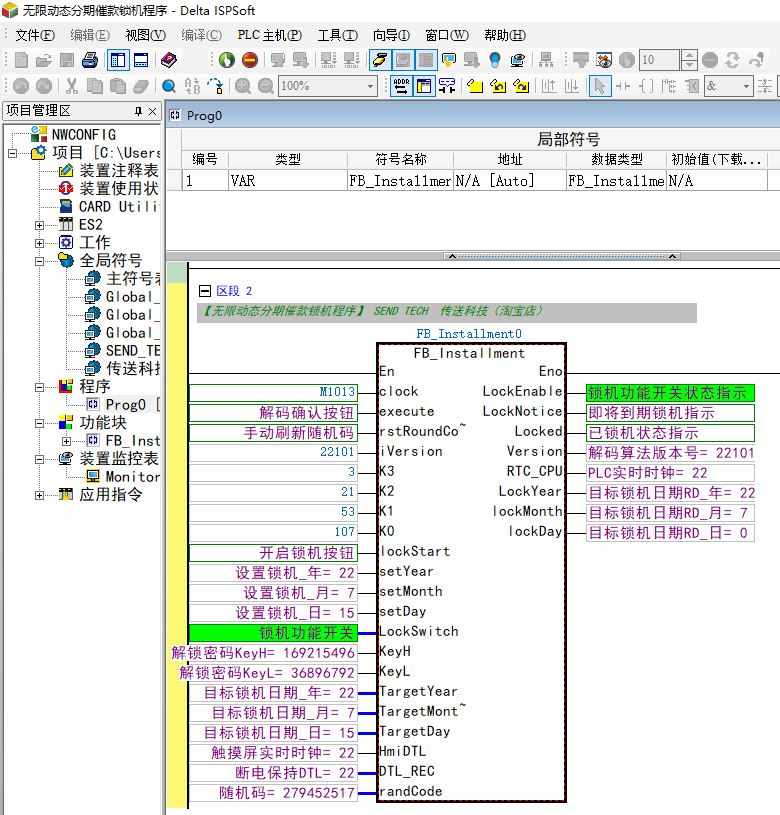Open the zoom 100% dropdown
The width and height of the screenshot is (780, 815).
coord(370,86)
